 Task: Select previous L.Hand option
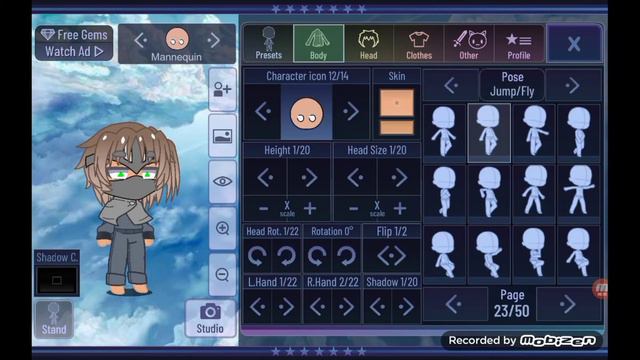coord(258,307)
